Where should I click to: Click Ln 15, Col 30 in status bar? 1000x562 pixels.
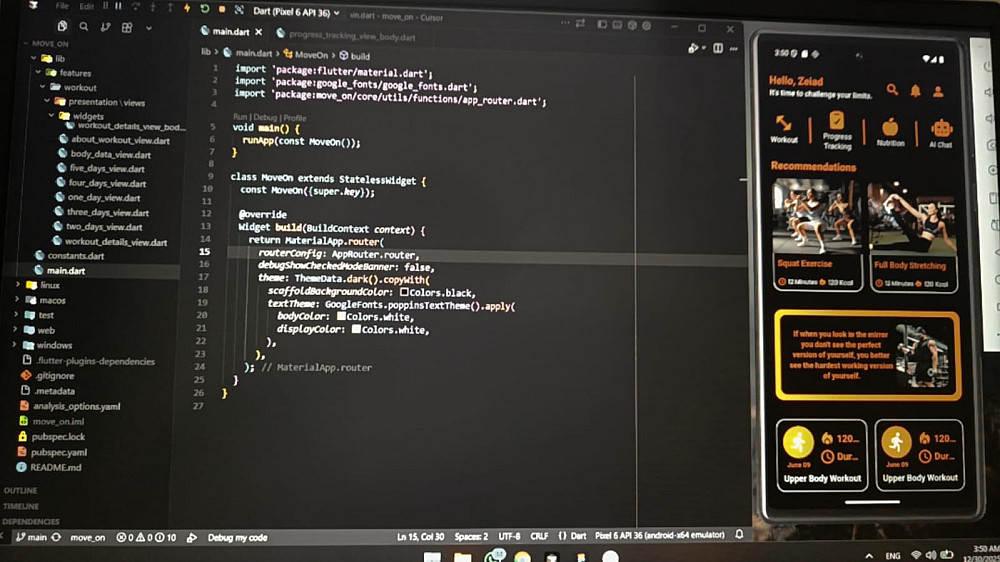coord(420,537)
